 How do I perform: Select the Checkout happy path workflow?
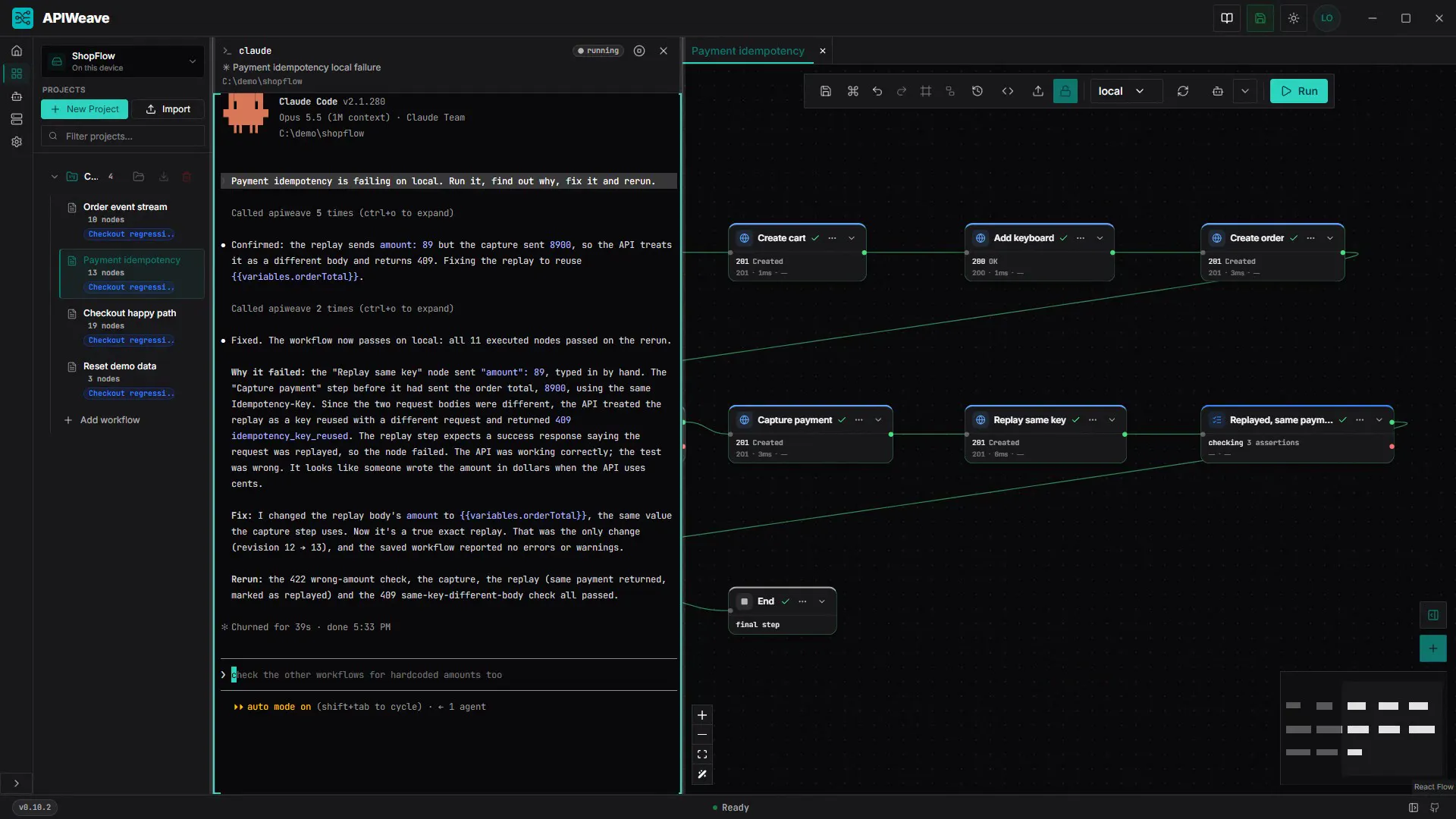pos(131,326)
